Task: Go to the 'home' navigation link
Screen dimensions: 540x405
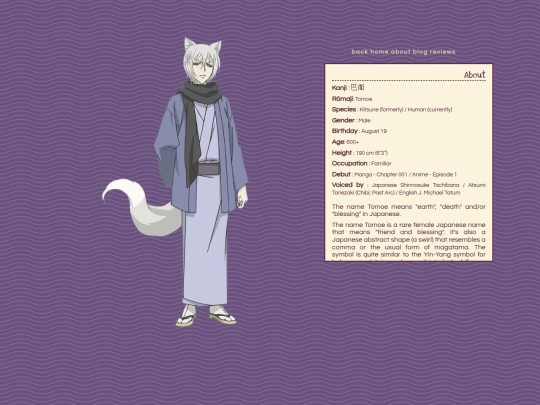Action: (x=379, y=52)
